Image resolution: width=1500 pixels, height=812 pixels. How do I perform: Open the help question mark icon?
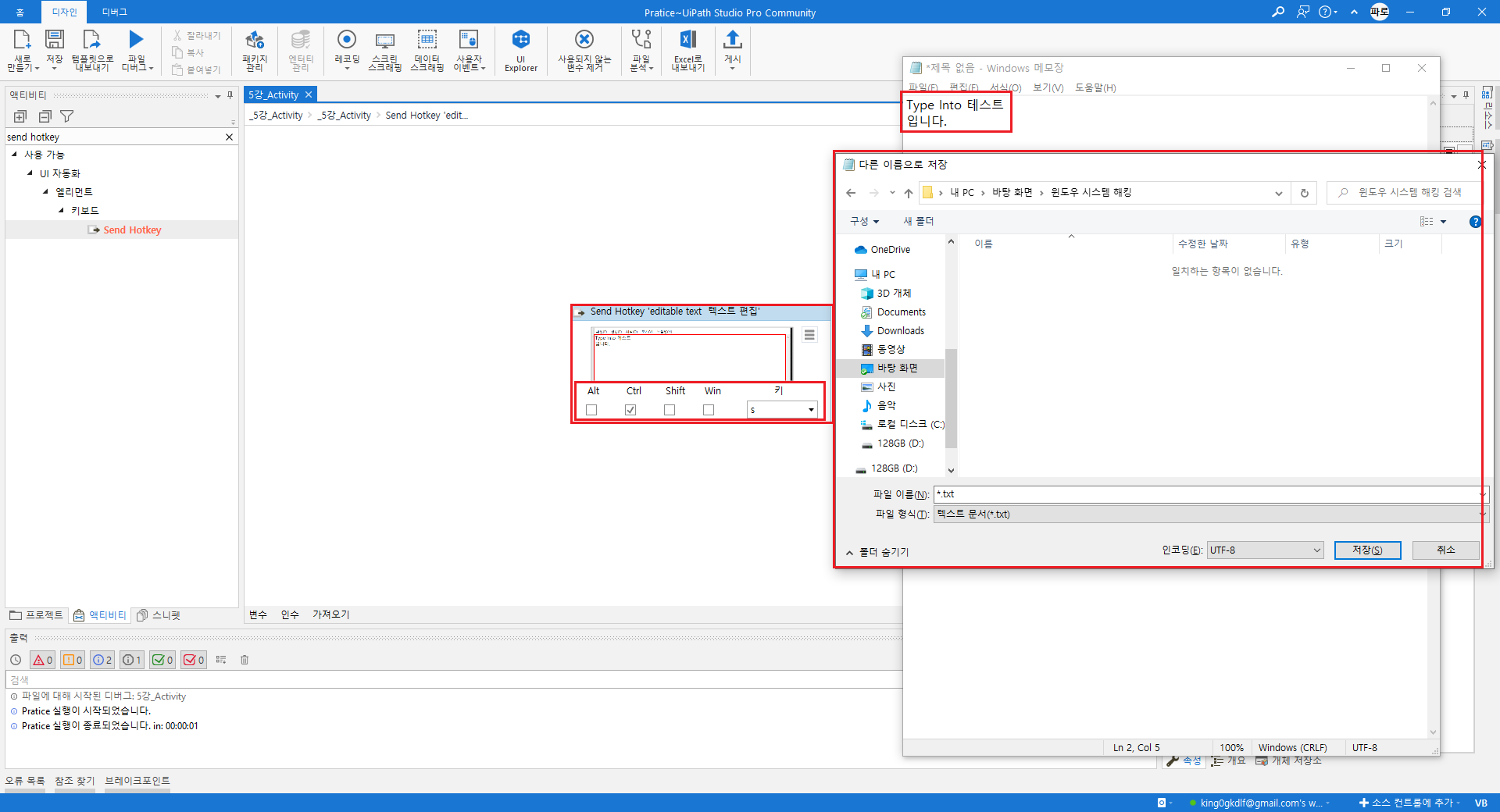point(1325,12)
